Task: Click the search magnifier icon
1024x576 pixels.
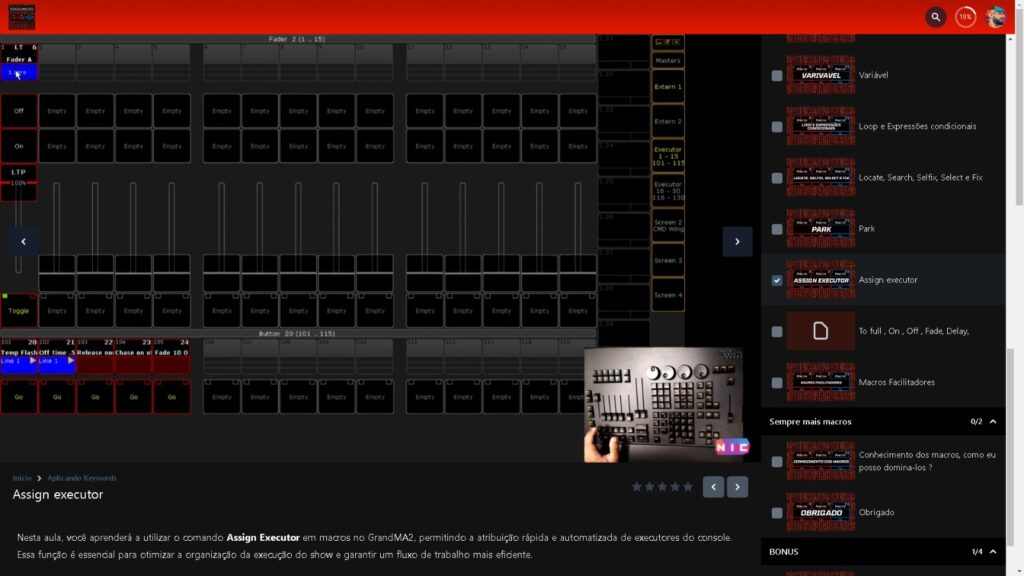Action: coord(935,17)
